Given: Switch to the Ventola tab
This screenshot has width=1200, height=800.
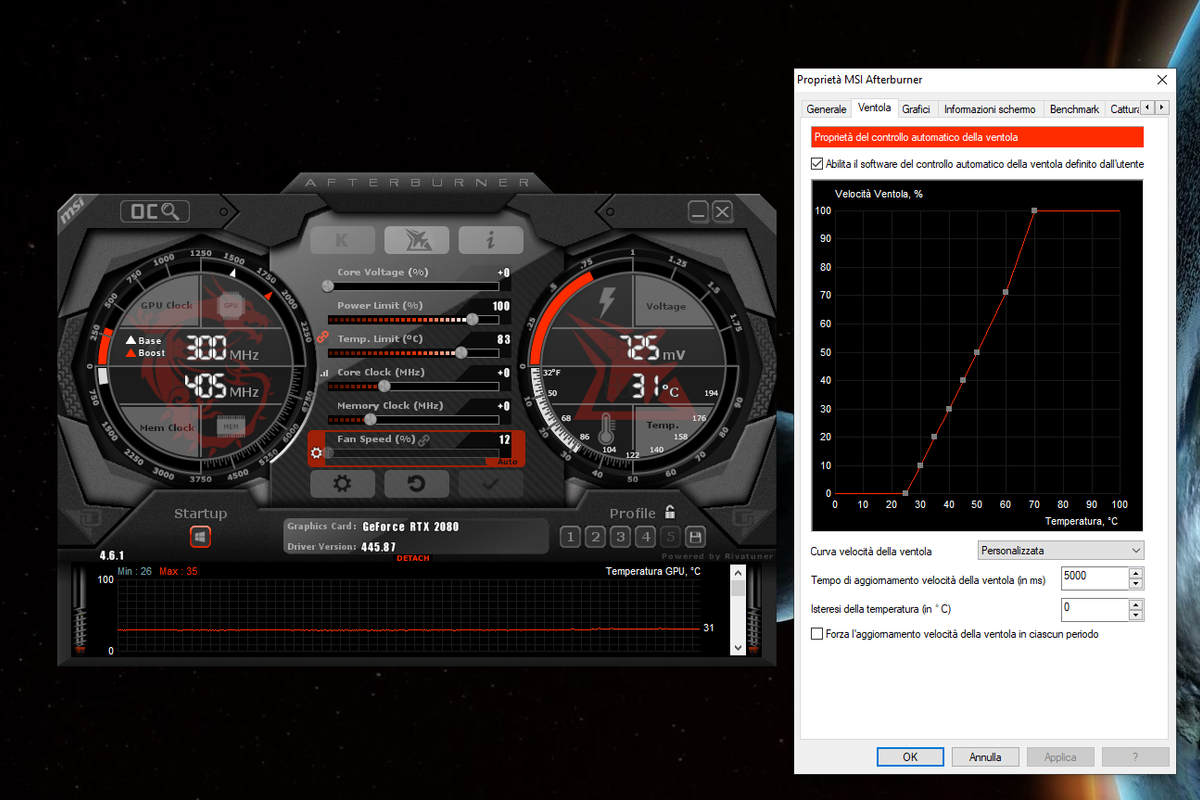Looking at the screenshot, I should [874, 108].
